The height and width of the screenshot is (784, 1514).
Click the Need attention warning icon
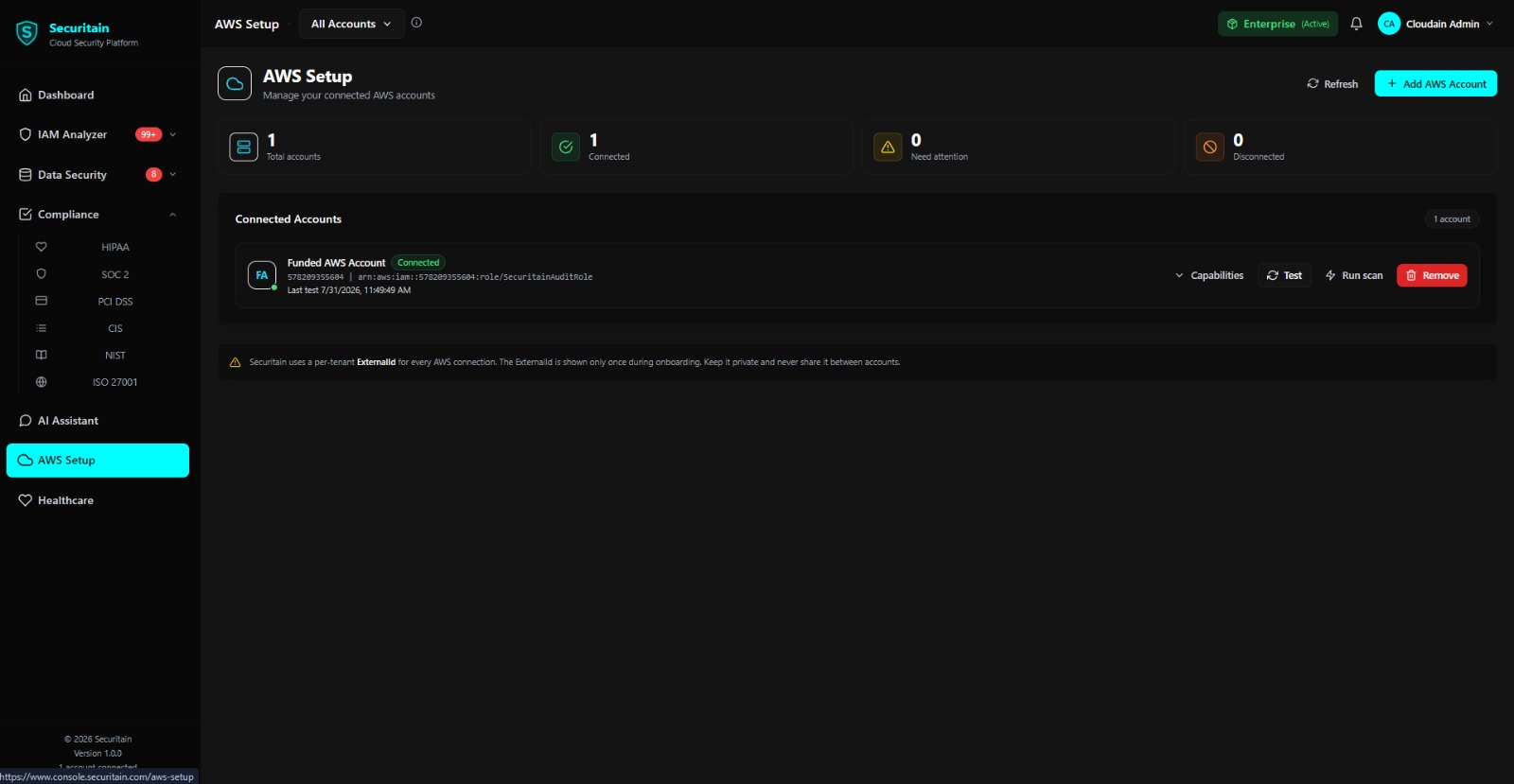tap(888, 147)
